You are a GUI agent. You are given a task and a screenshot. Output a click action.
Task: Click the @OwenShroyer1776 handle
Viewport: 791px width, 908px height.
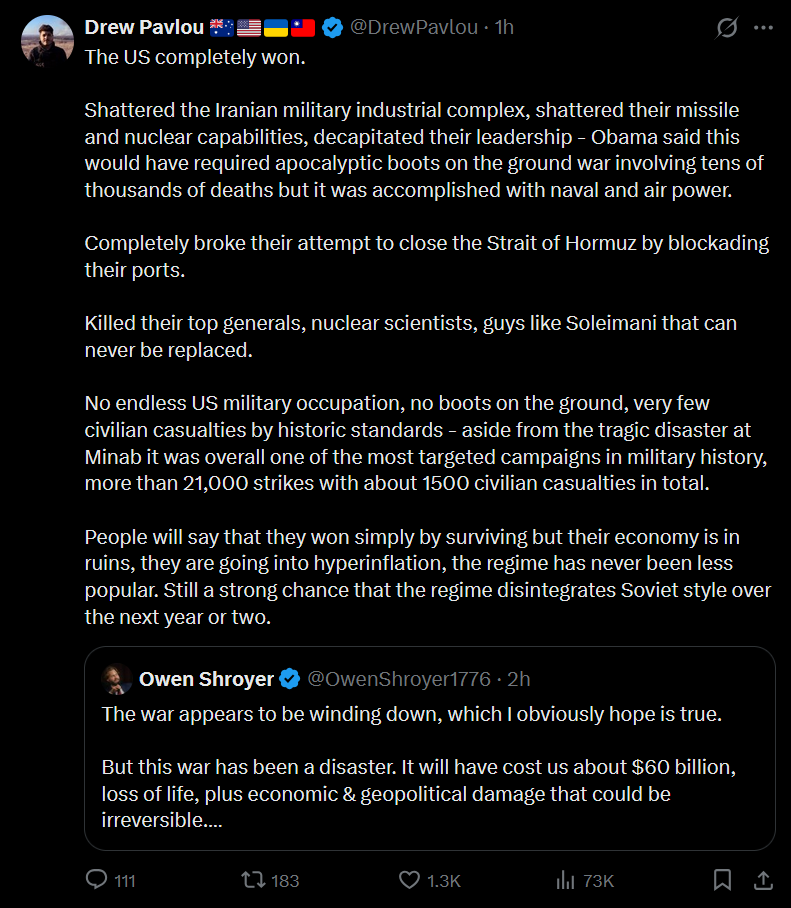click(398, 679)
